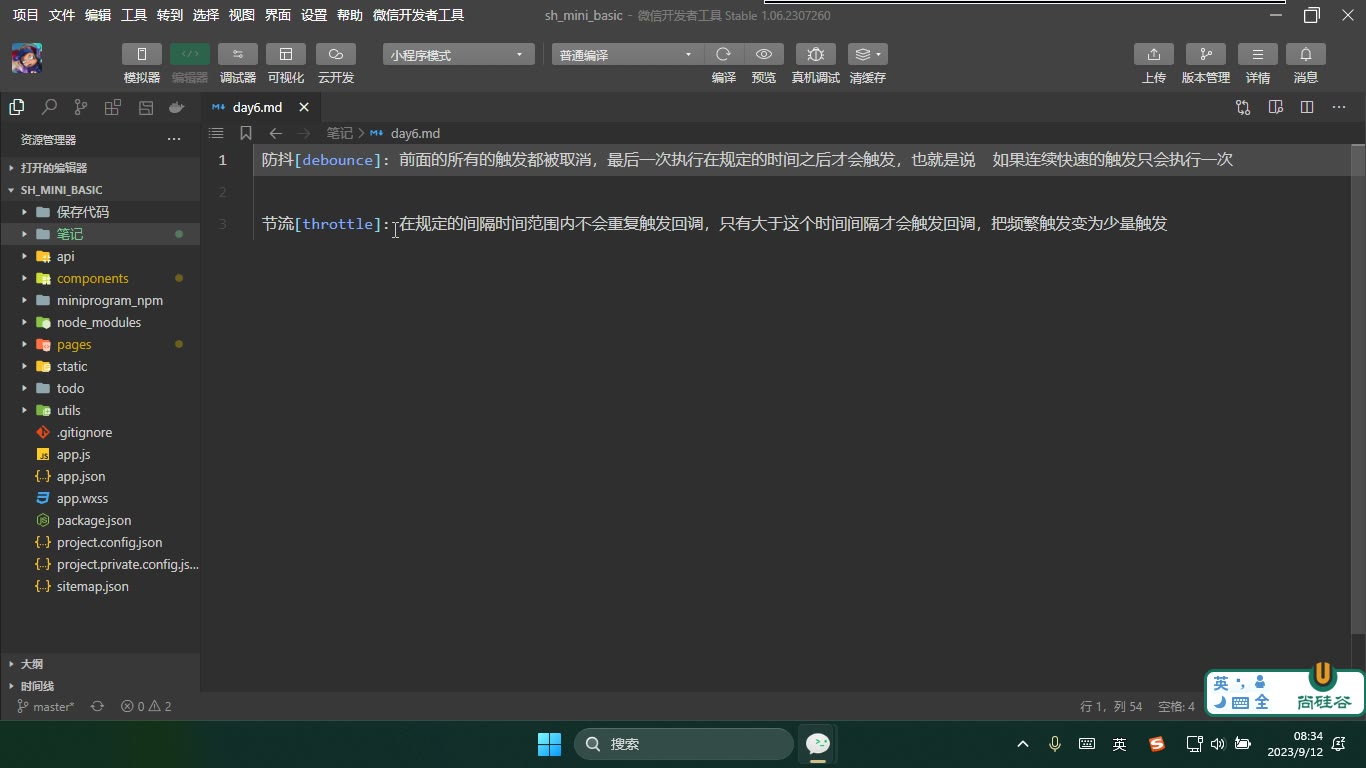This screenshot has height=768, width=1366.
Task: Open the Docker whale sidebar icon
Action: 177,107
